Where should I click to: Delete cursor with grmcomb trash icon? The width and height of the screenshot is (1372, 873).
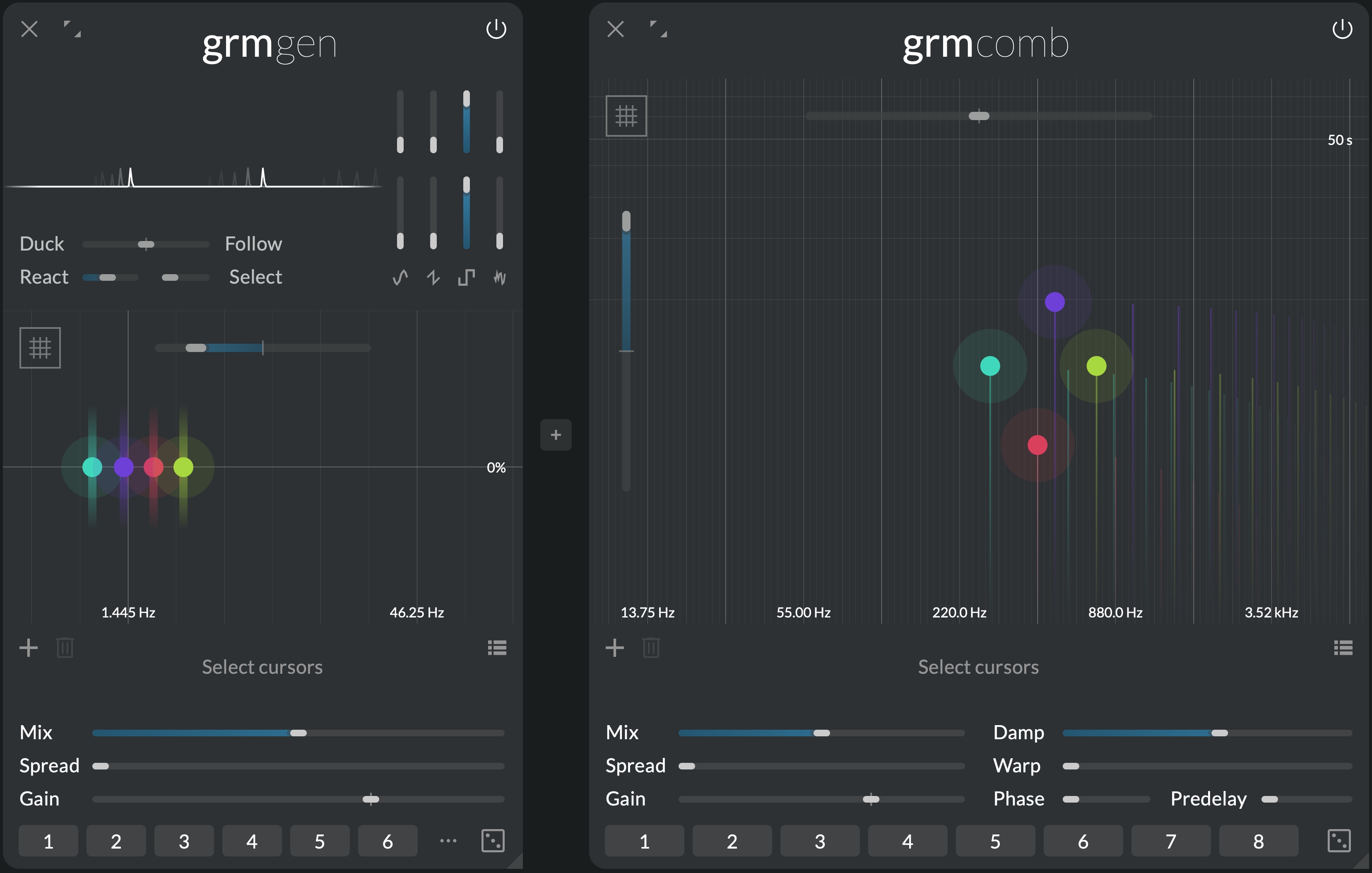pos(651,647)
